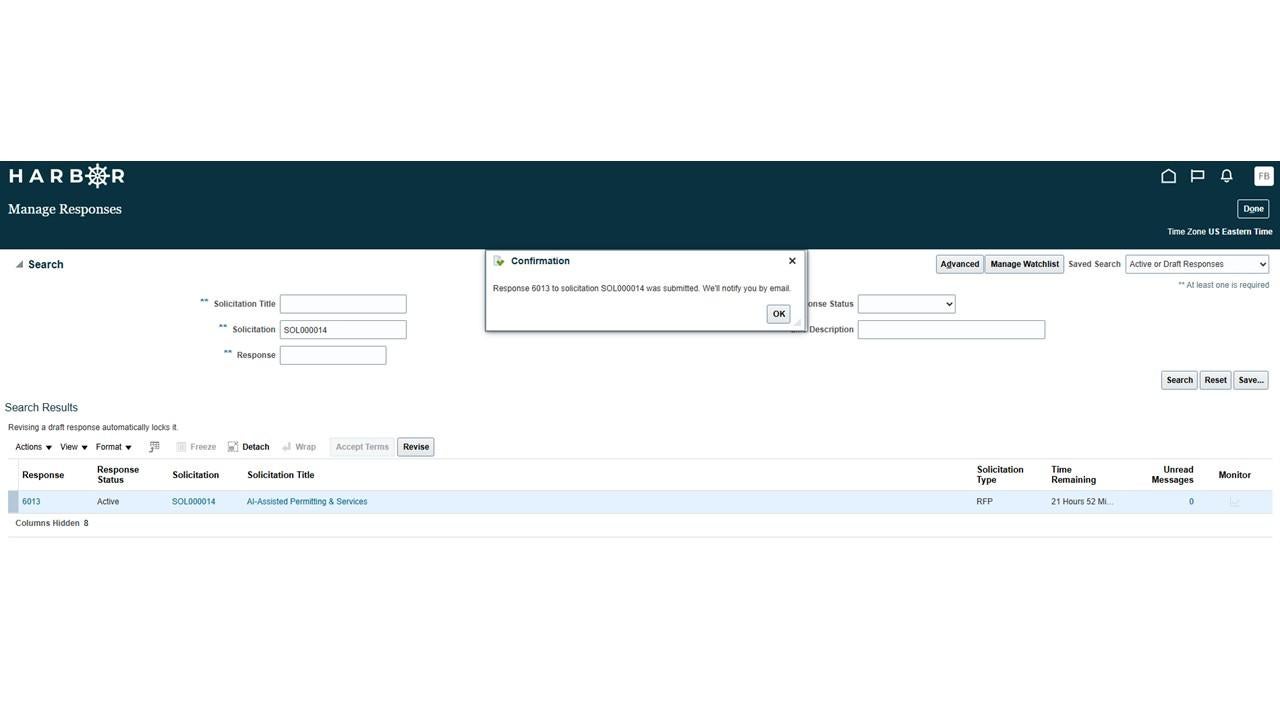The image size is (1280, 720).
Task: Click the Solicitation field containing SOL000014
Action: click(343, 329)
